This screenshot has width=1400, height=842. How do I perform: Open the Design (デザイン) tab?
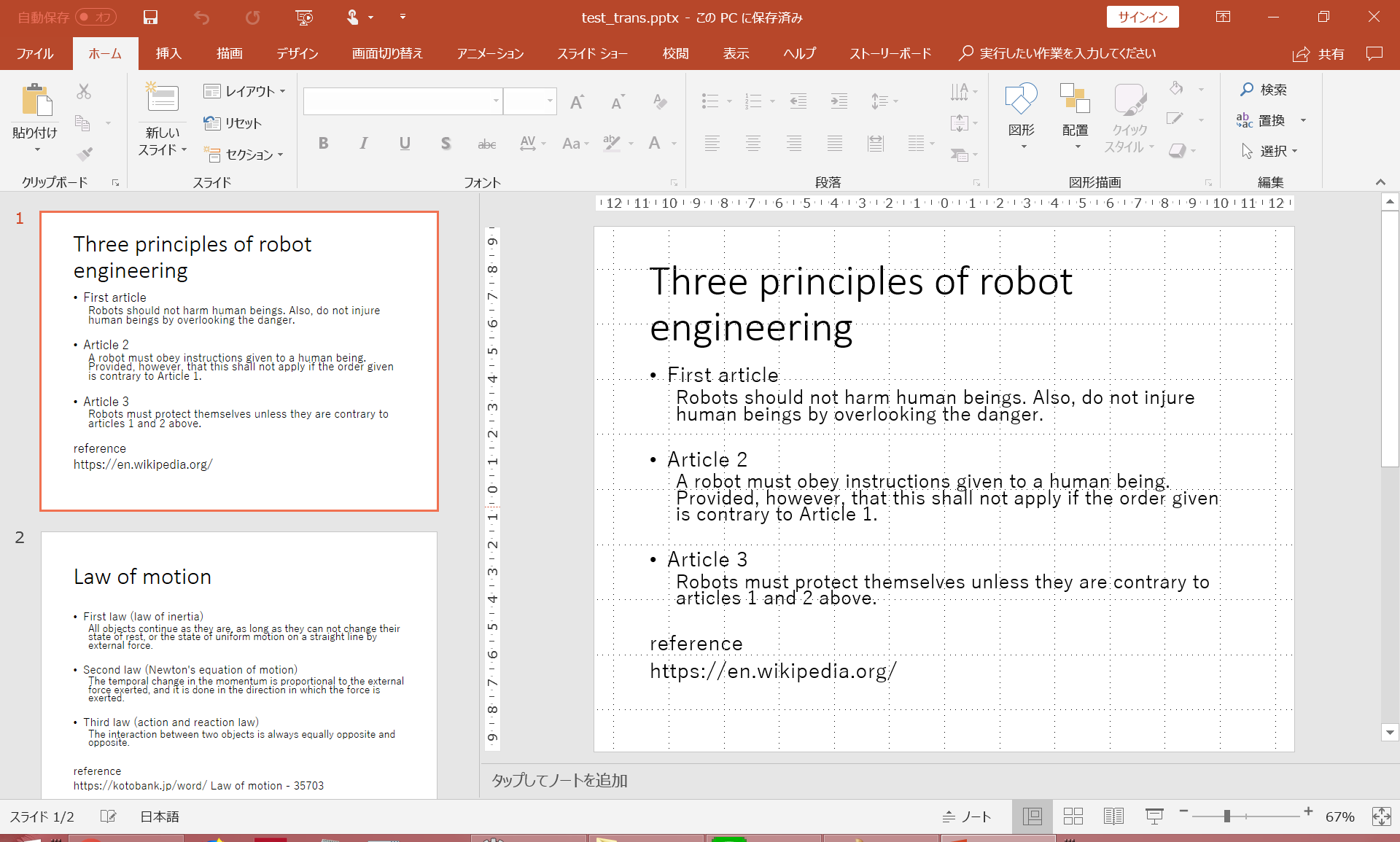coord(297,53)
